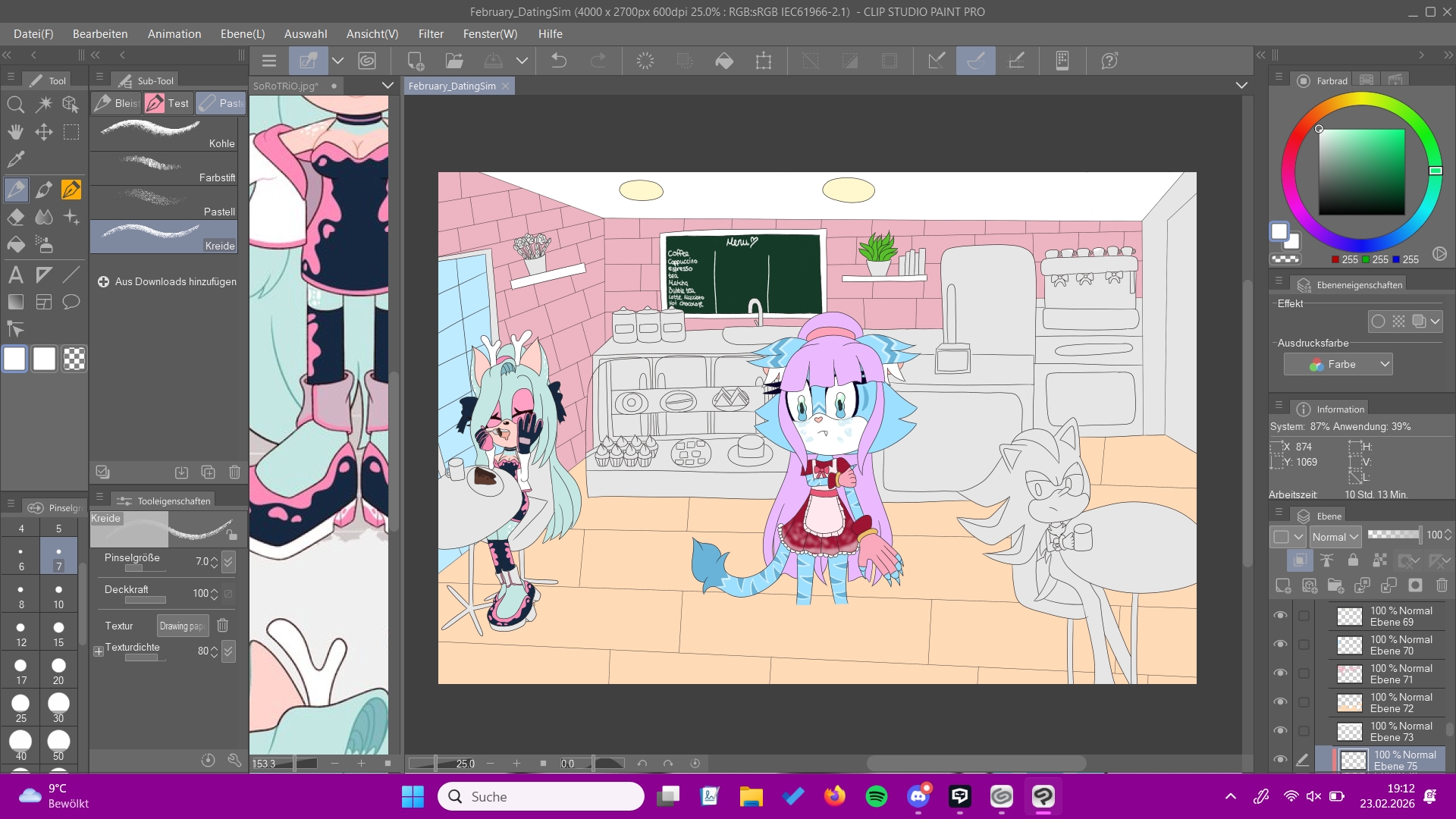
Task: Delete layer with trash icon in Layer panel
Action: point(1442,585)
